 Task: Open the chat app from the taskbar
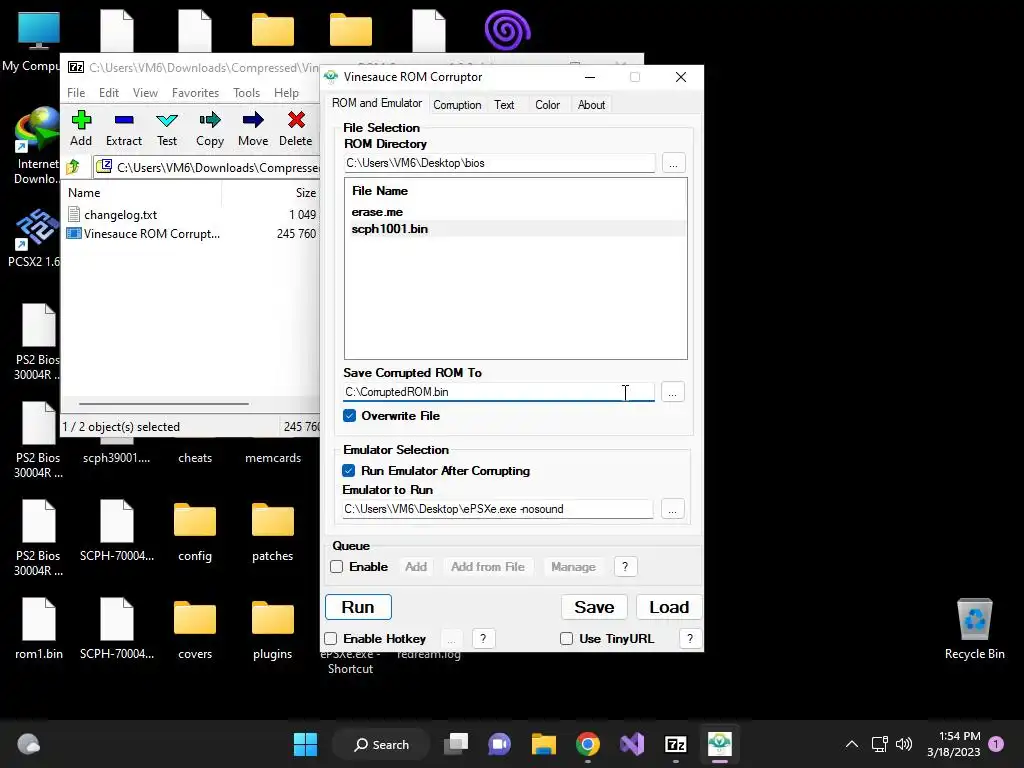coord(500,744)
